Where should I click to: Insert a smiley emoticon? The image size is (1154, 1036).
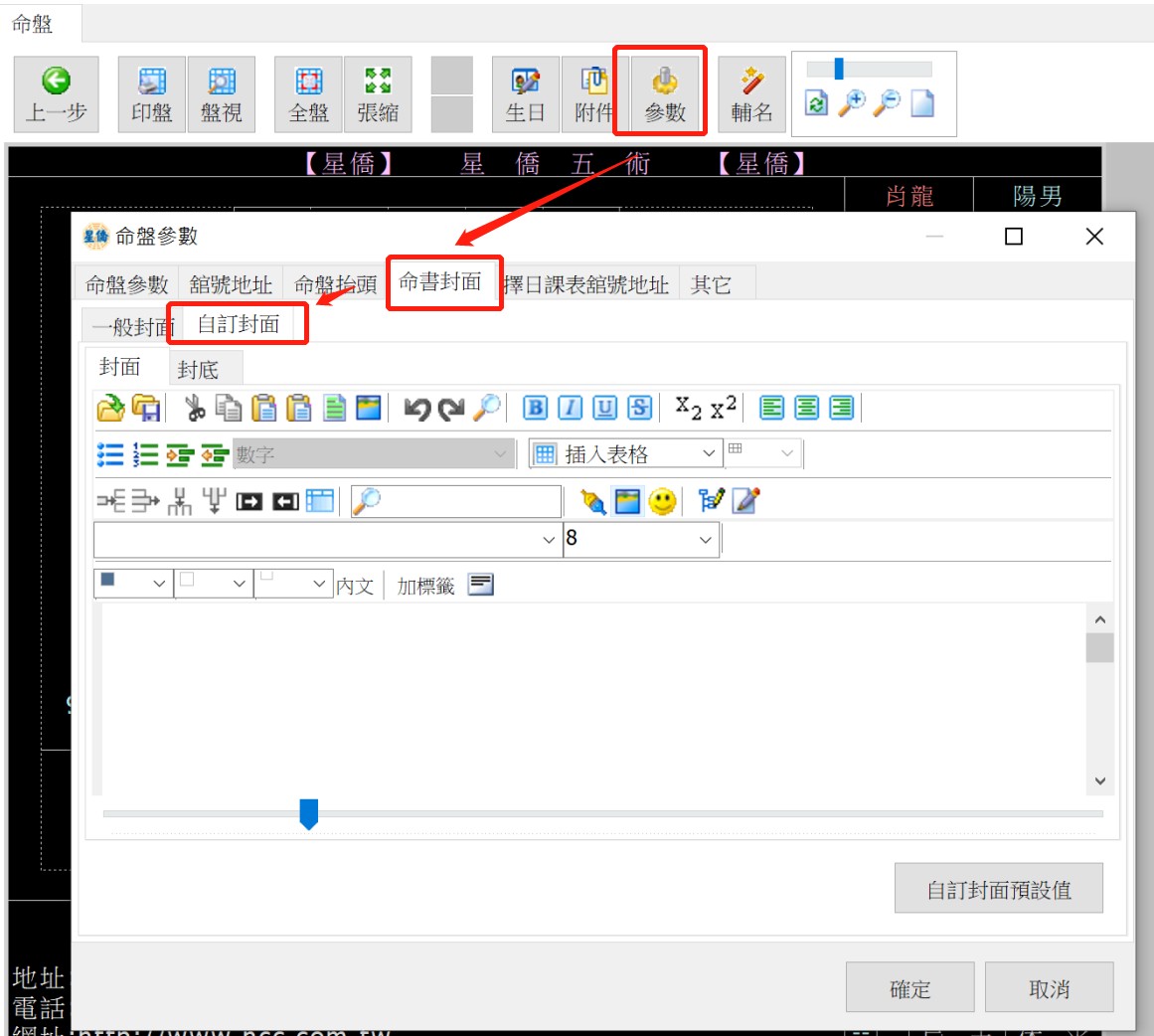click(x=662, y=501)
